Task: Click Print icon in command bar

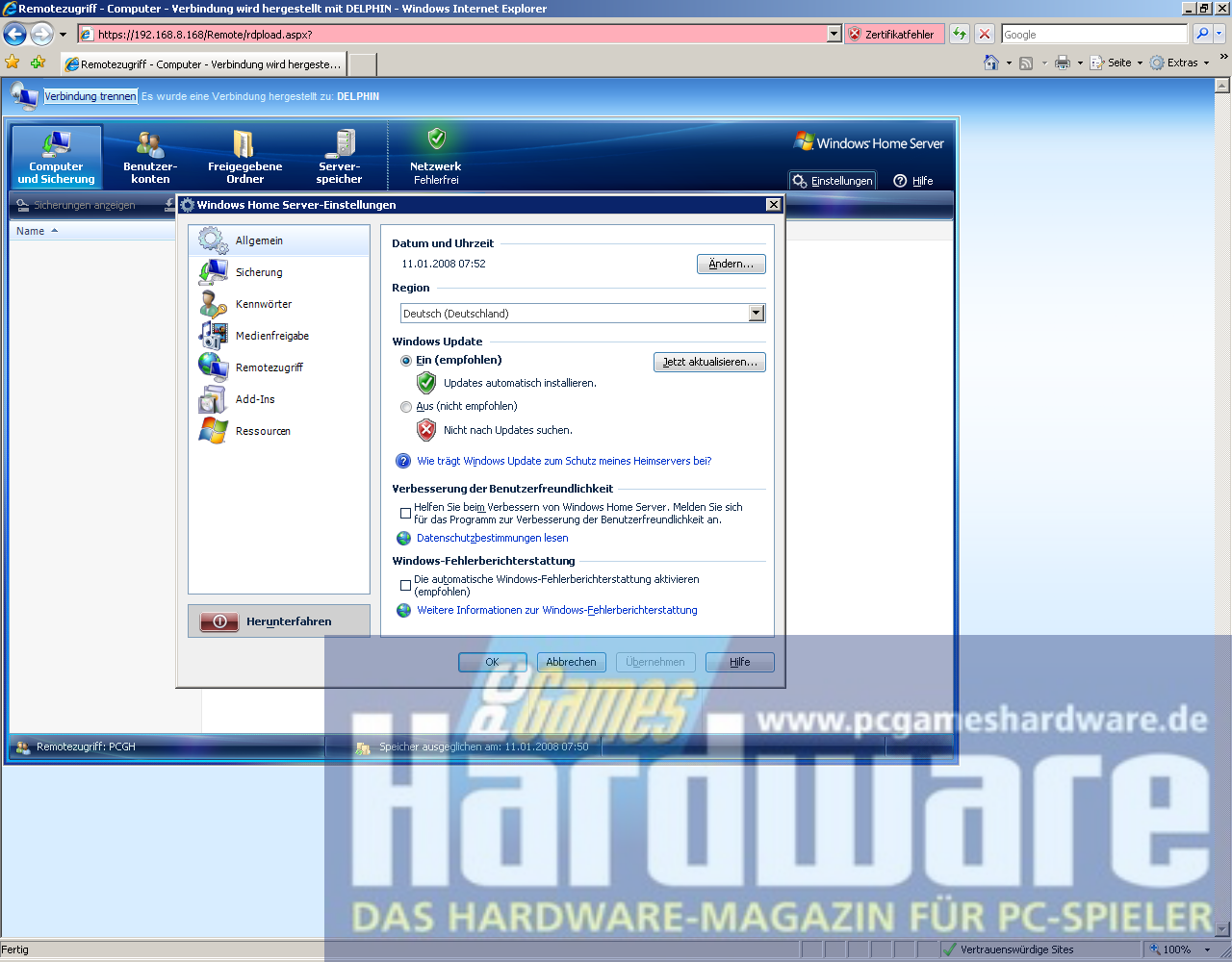Action: (x=1063, y=63)
